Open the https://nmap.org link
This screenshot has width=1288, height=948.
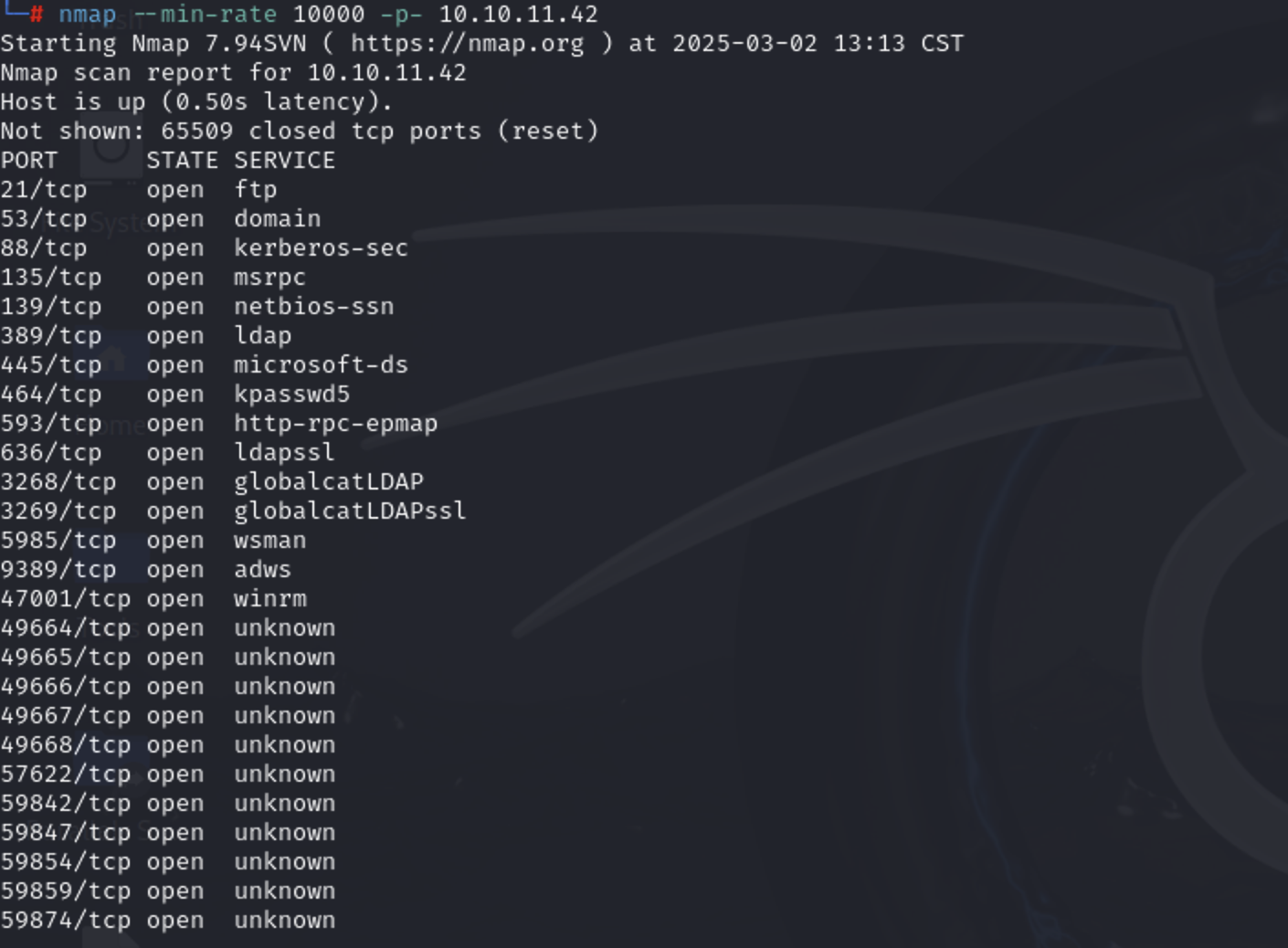coord(467,44)
